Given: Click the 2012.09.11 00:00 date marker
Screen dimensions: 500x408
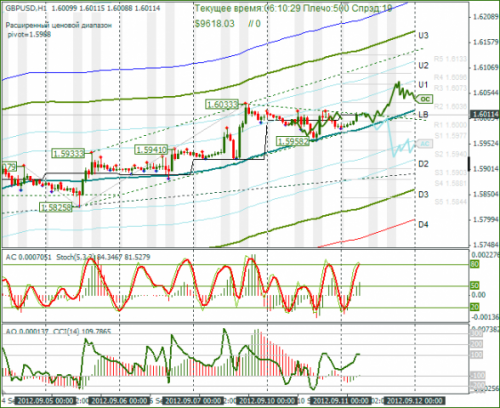Looking at the screenshot, I should (341, 401).
